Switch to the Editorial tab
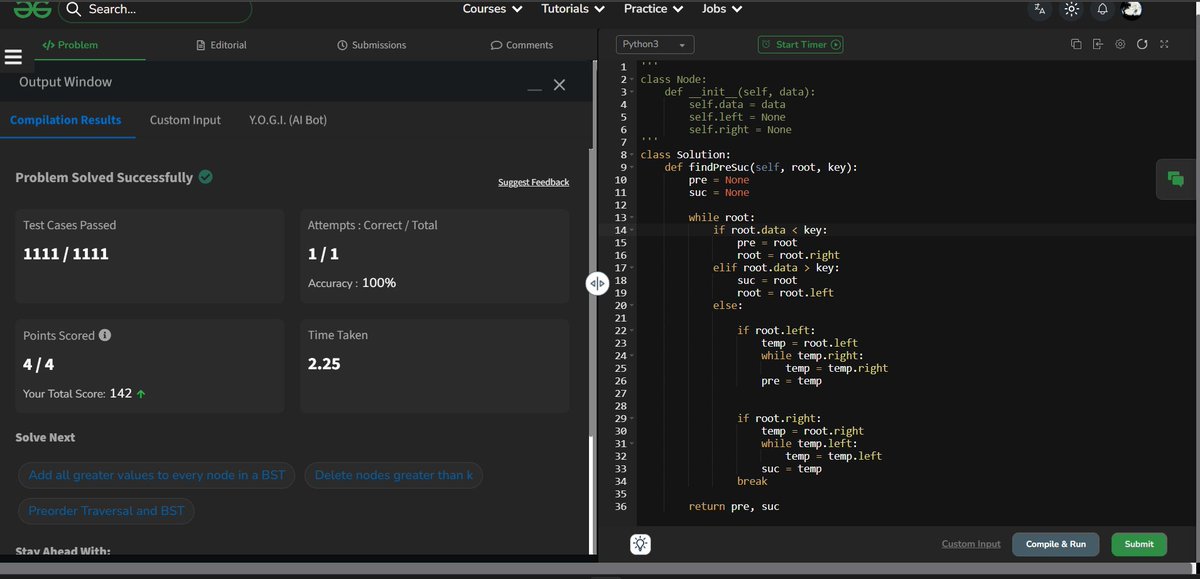The height and width of the screenshot is (579, 1200). click(221, 45)
